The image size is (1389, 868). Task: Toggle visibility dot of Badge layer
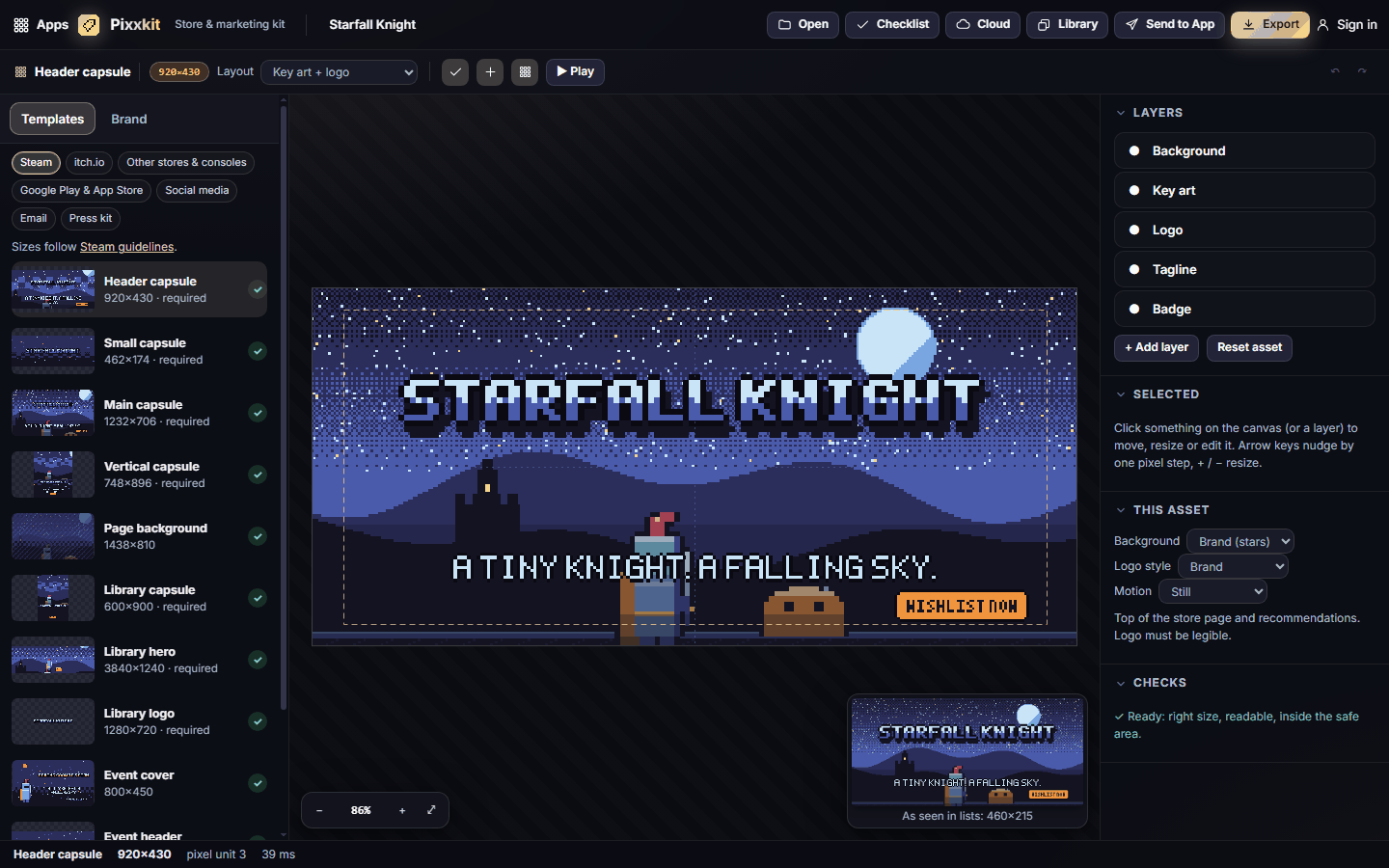pyautogui.click(x=1134, y=309)
